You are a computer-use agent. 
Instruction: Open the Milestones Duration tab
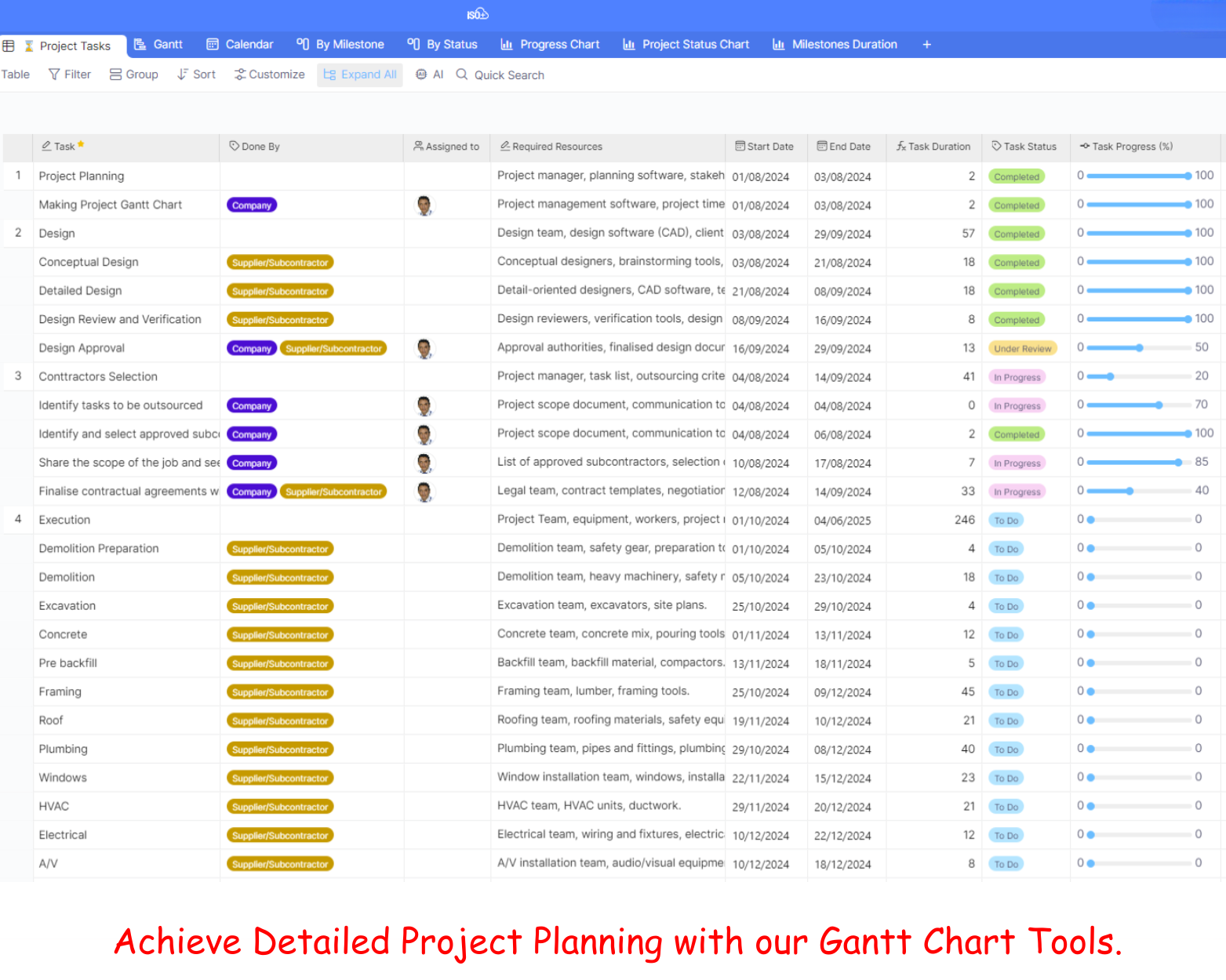coord(835,45)
